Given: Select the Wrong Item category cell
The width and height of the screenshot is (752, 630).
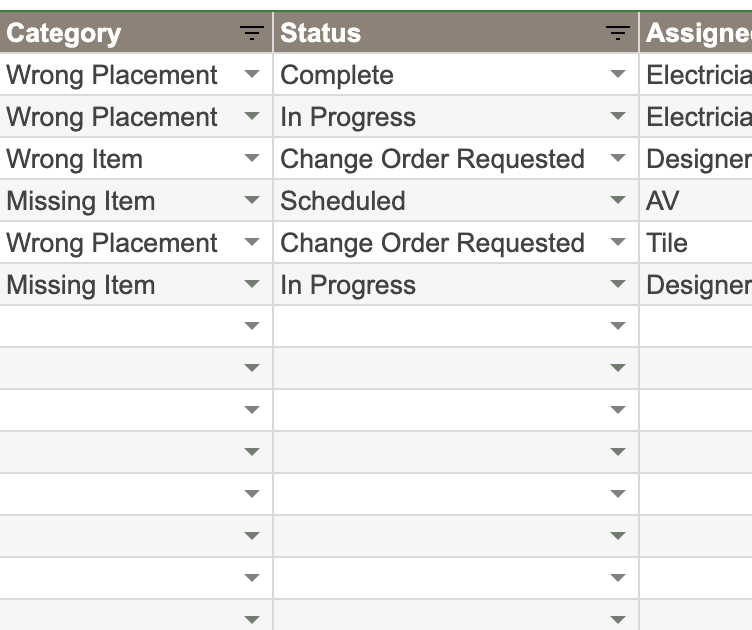Looking at the screenshot, I should tap(136, 159).
